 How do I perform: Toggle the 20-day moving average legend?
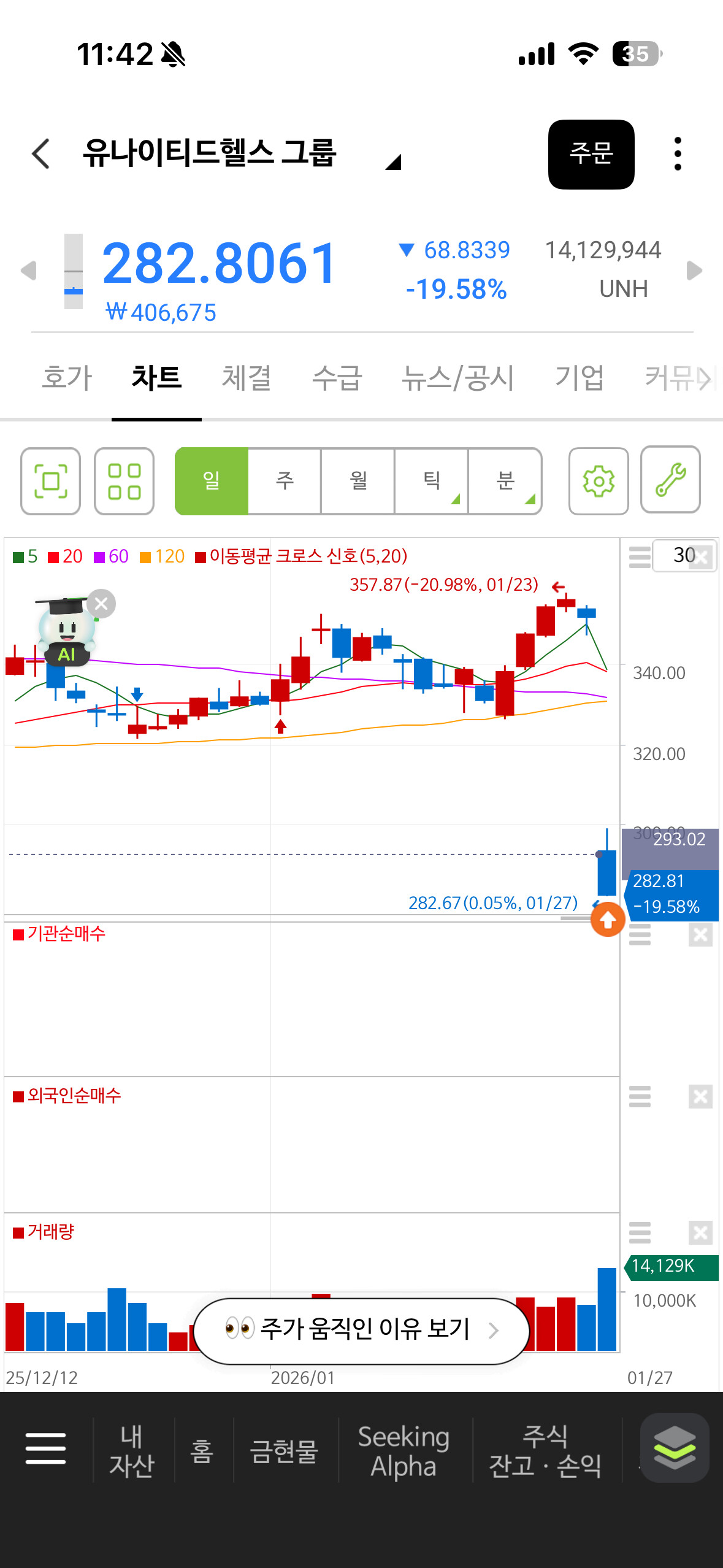point(65,556)
